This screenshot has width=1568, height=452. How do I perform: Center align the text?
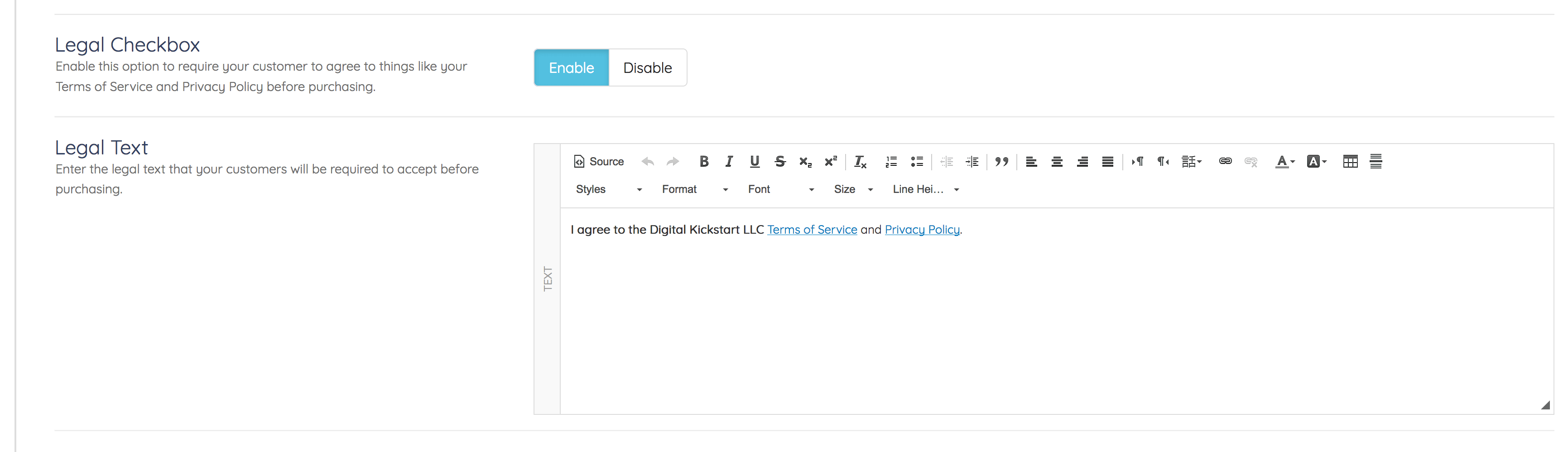(1057, 161)
